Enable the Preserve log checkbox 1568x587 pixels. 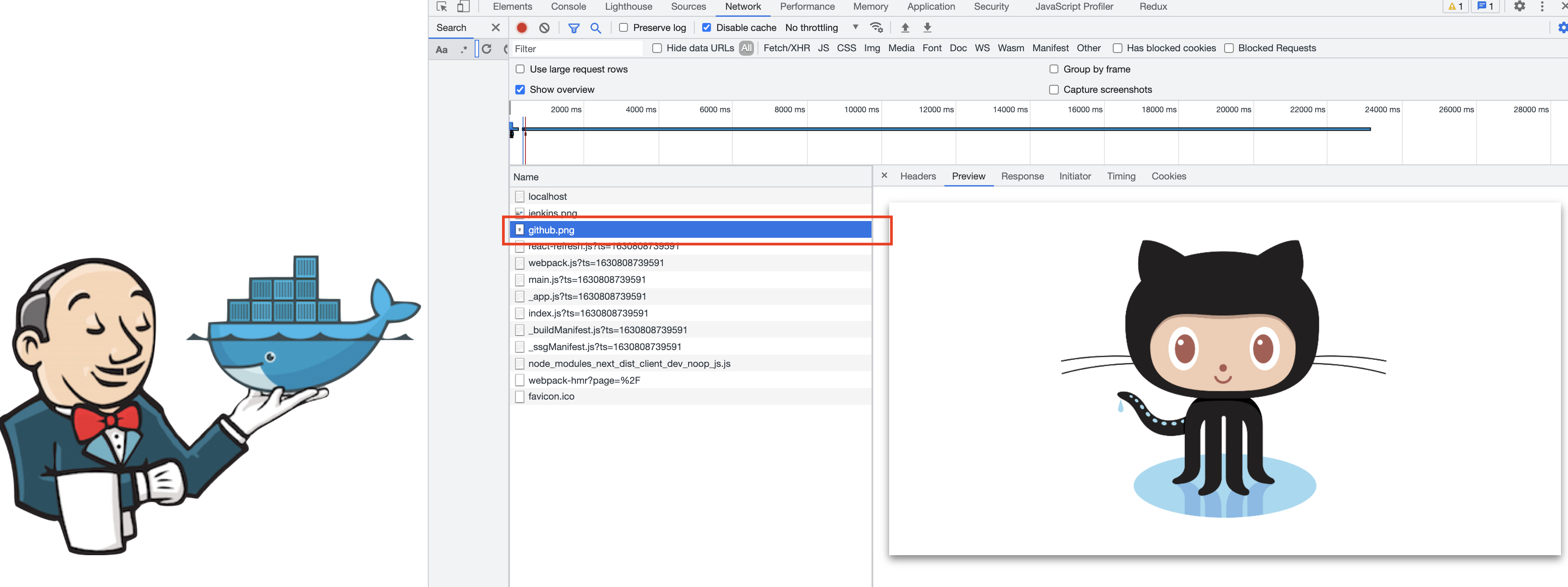tap(623, 27)
